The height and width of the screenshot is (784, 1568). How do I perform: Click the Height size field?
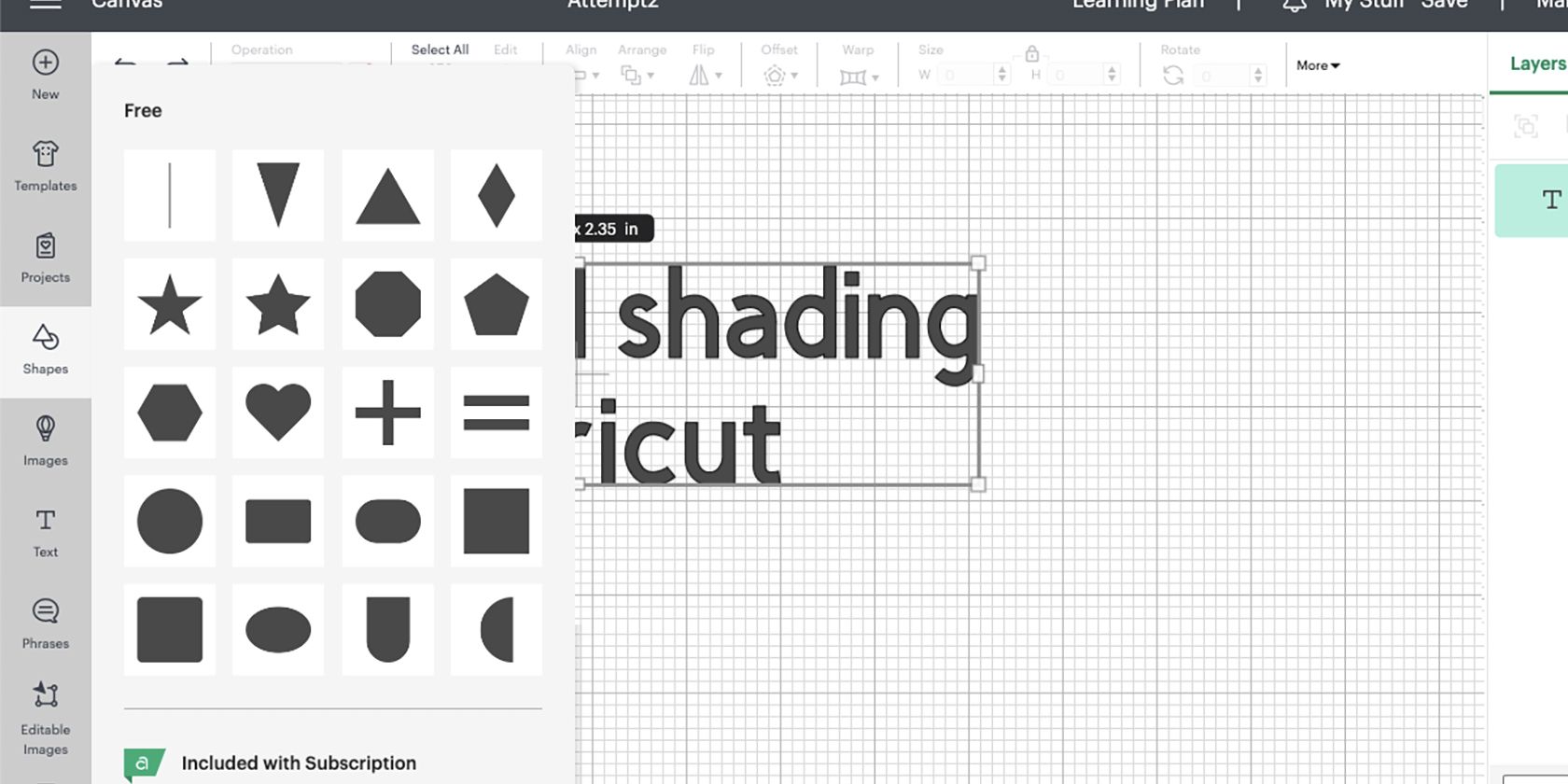pos(1075,75)
